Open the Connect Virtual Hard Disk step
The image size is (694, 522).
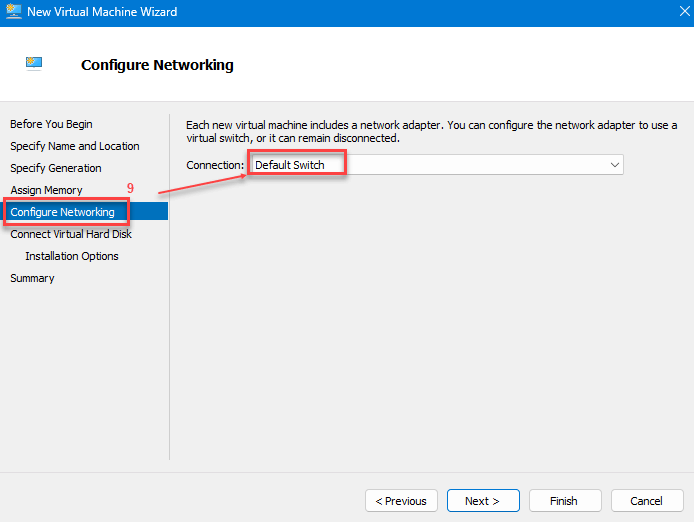click(x=71, y=234)
